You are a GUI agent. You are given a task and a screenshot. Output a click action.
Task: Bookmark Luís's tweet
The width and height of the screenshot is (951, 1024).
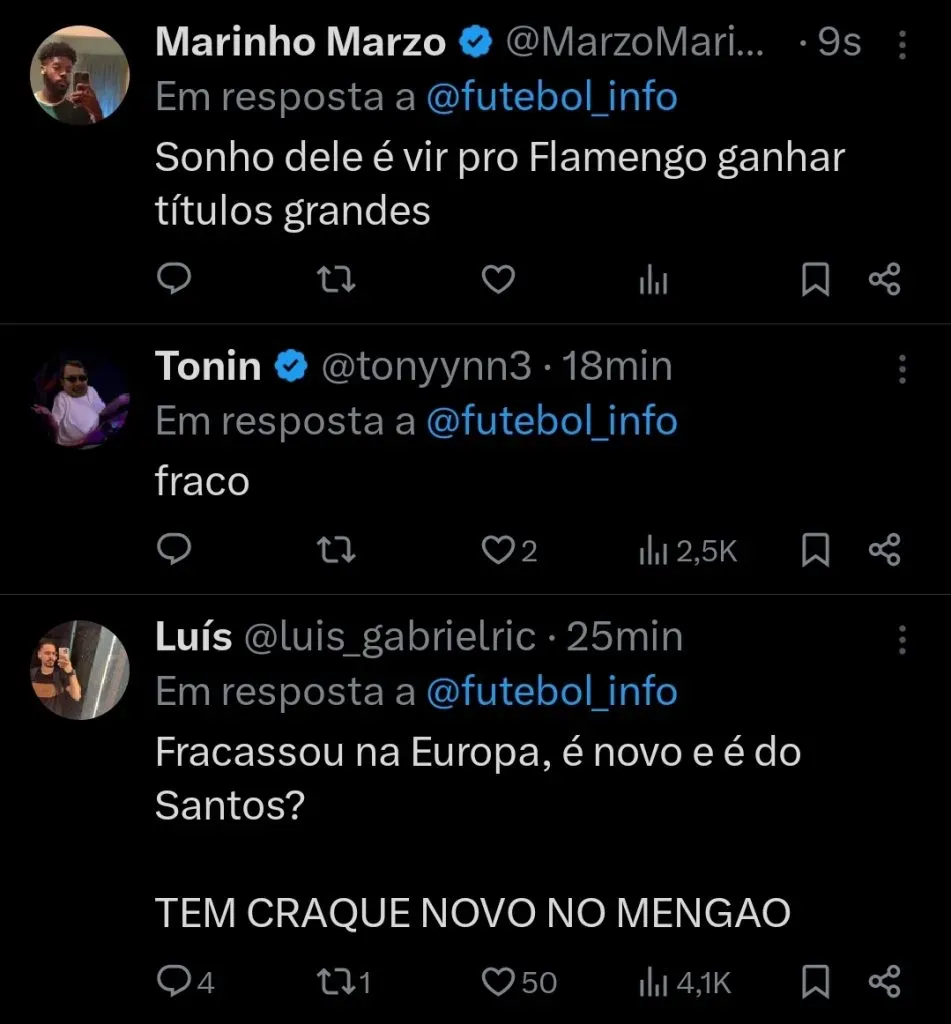click(x=816, y=983)
